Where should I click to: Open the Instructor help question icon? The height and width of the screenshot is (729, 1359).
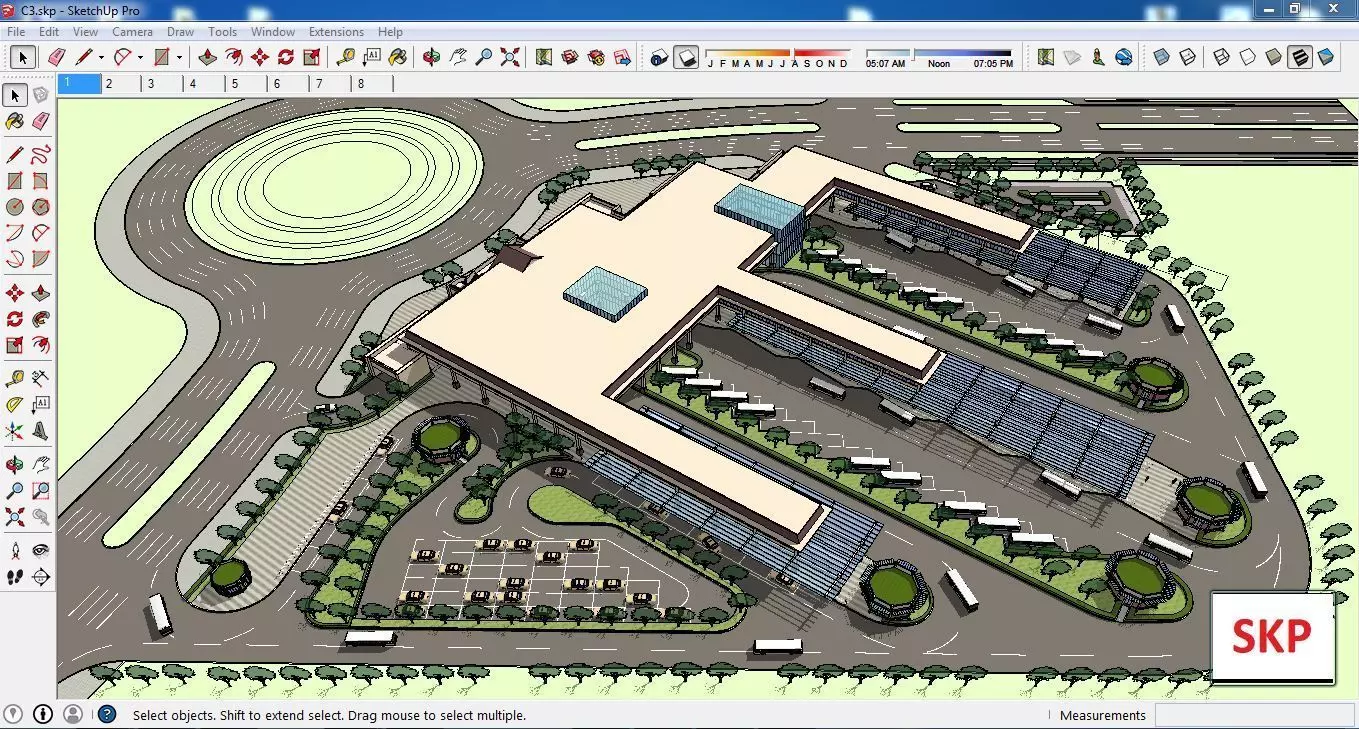pos(107,714)
